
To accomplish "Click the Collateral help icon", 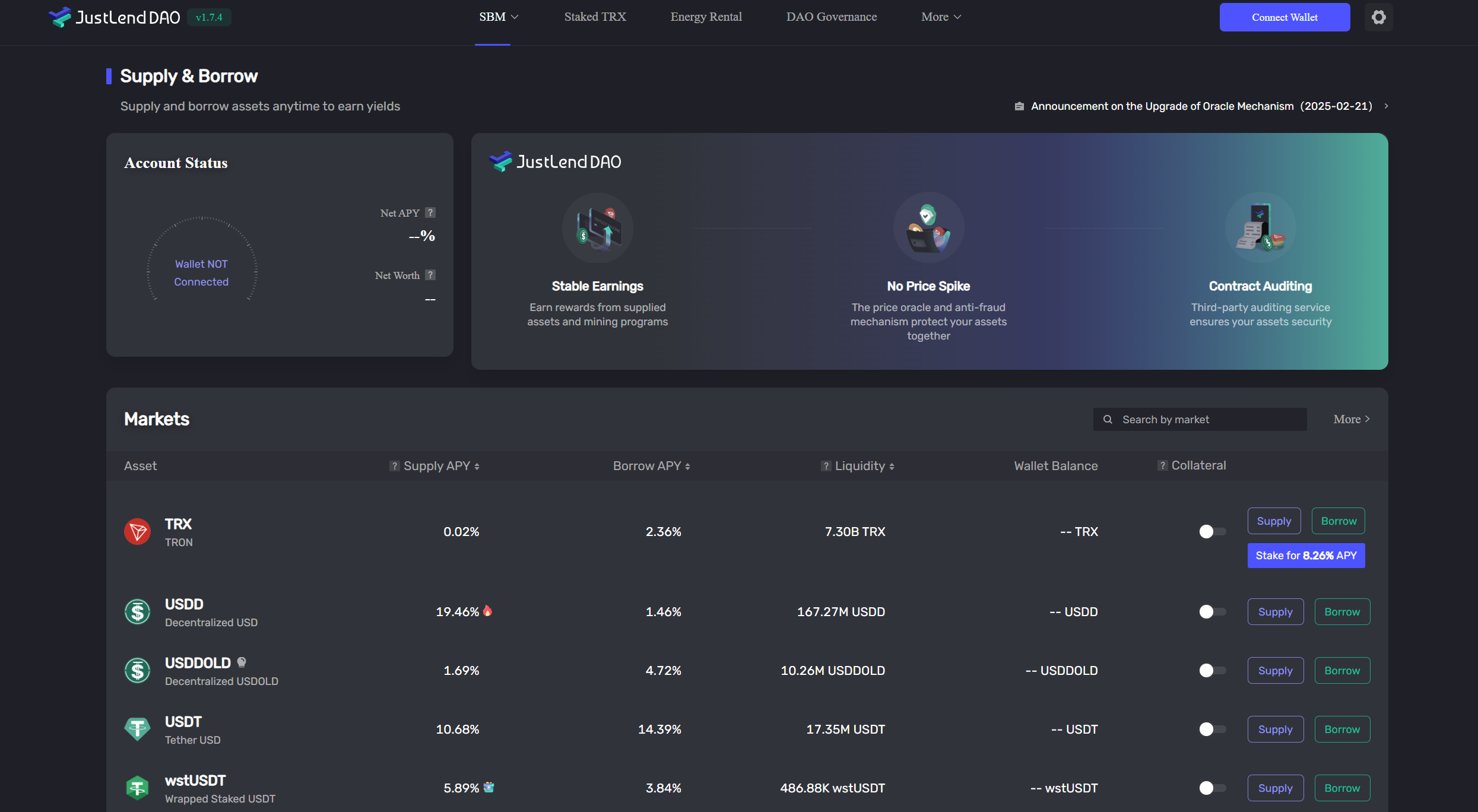I will point(1162,465).
